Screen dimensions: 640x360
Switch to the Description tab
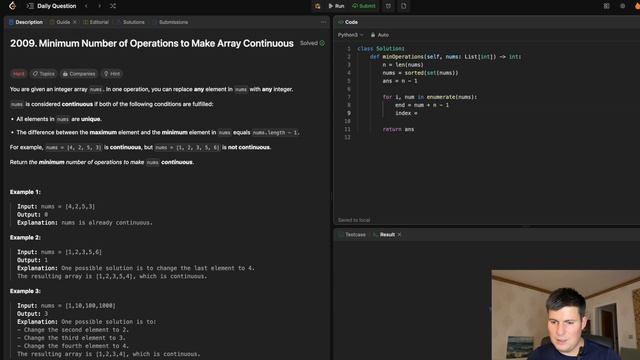pos(26,22)
